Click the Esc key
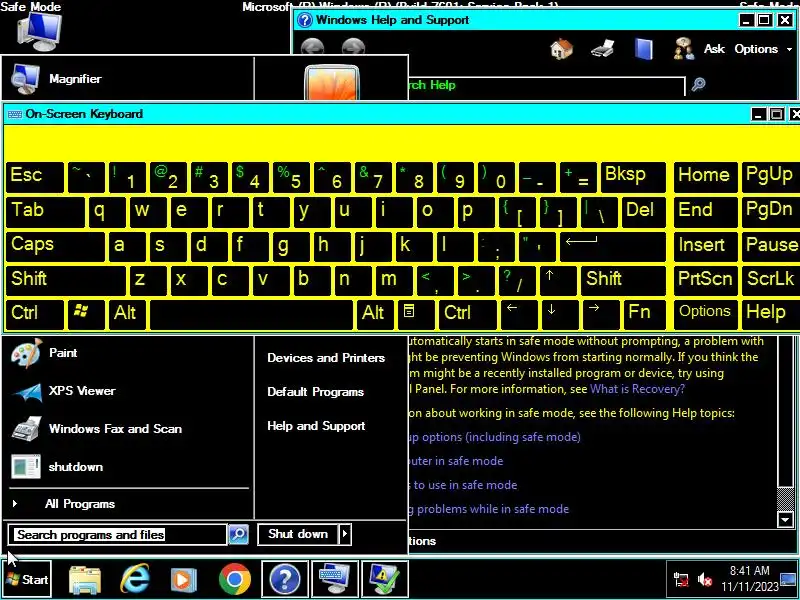 coord(35,177)
